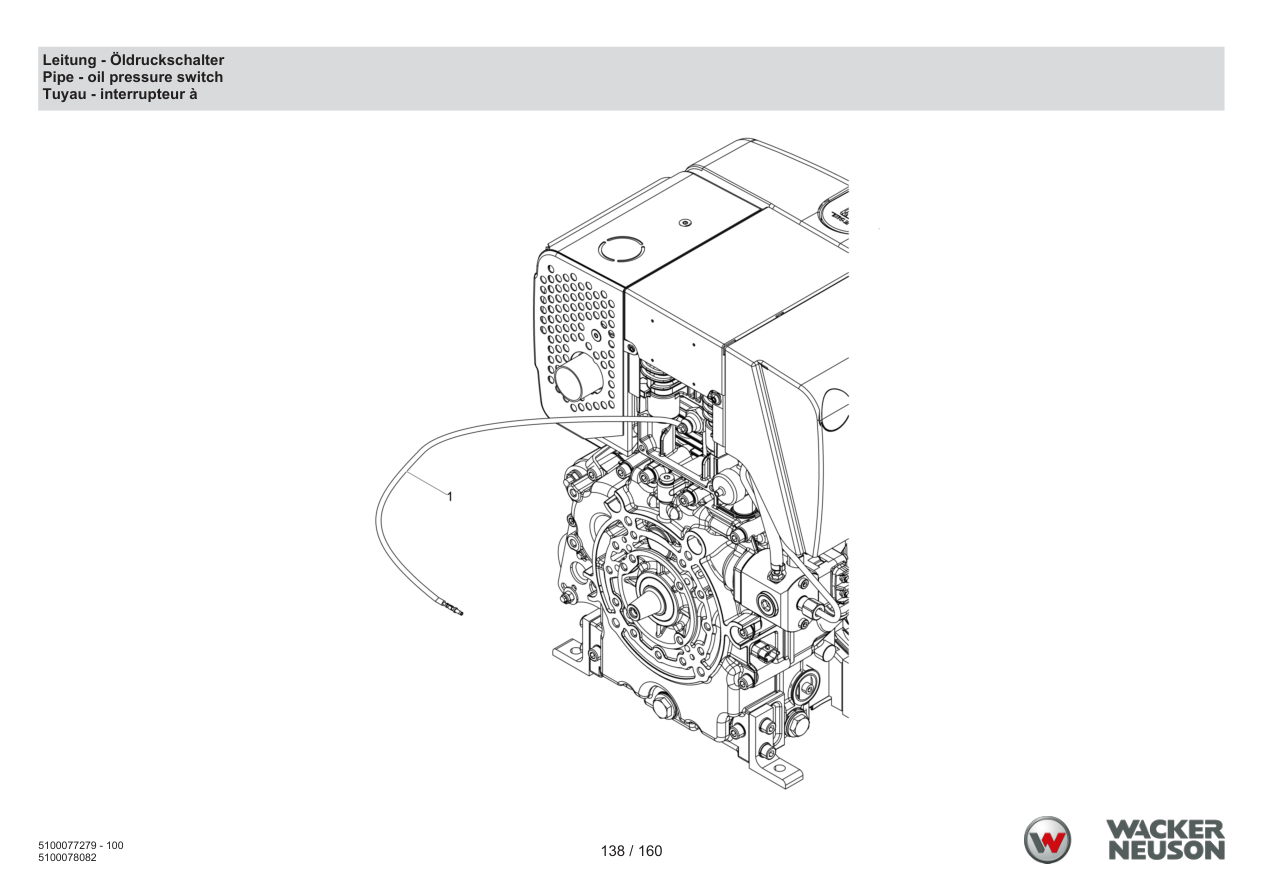Screen dimensions: 1263x893
Task: Click the document number '5100078082'
Action: tap(67, 857)
